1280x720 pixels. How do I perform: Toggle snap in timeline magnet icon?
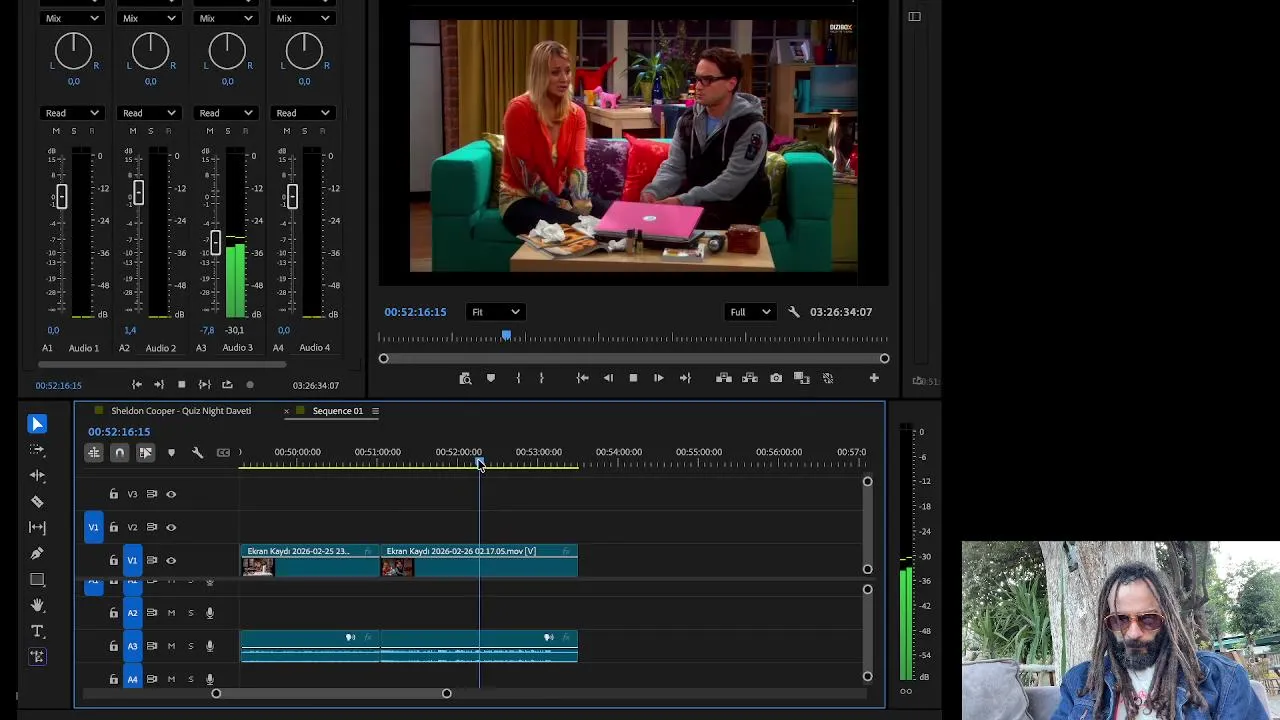click(x=119, y=453)
